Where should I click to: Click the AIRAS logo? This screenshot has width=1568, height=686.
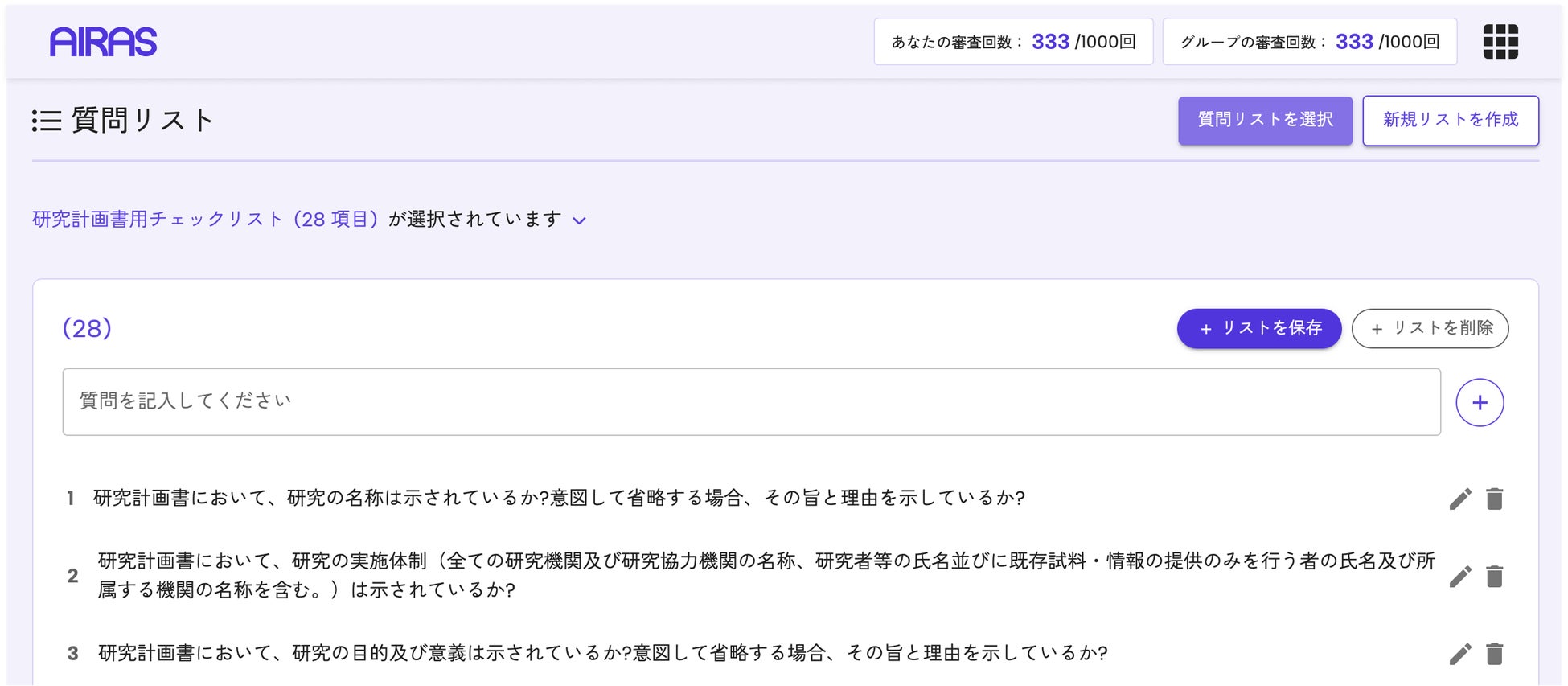click(x=103, y=42)
